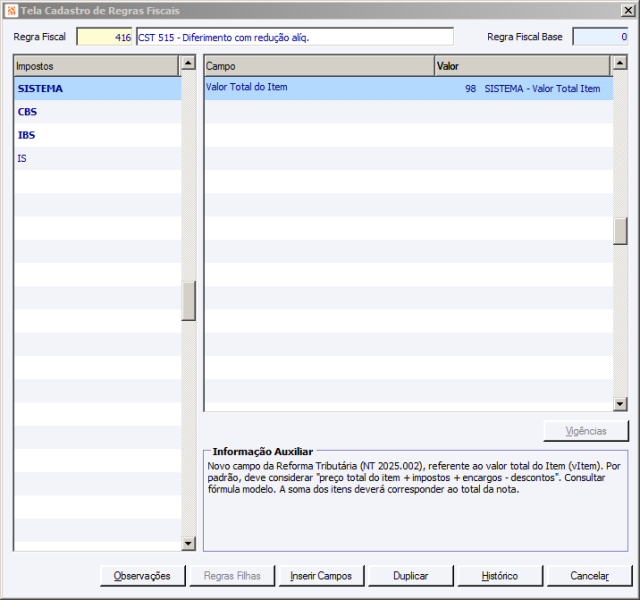Image resolution: width=640 pixels, height=600 pixels.
Task: Click up arrow of Impostos list scrollbar
Action: point(188,63)
